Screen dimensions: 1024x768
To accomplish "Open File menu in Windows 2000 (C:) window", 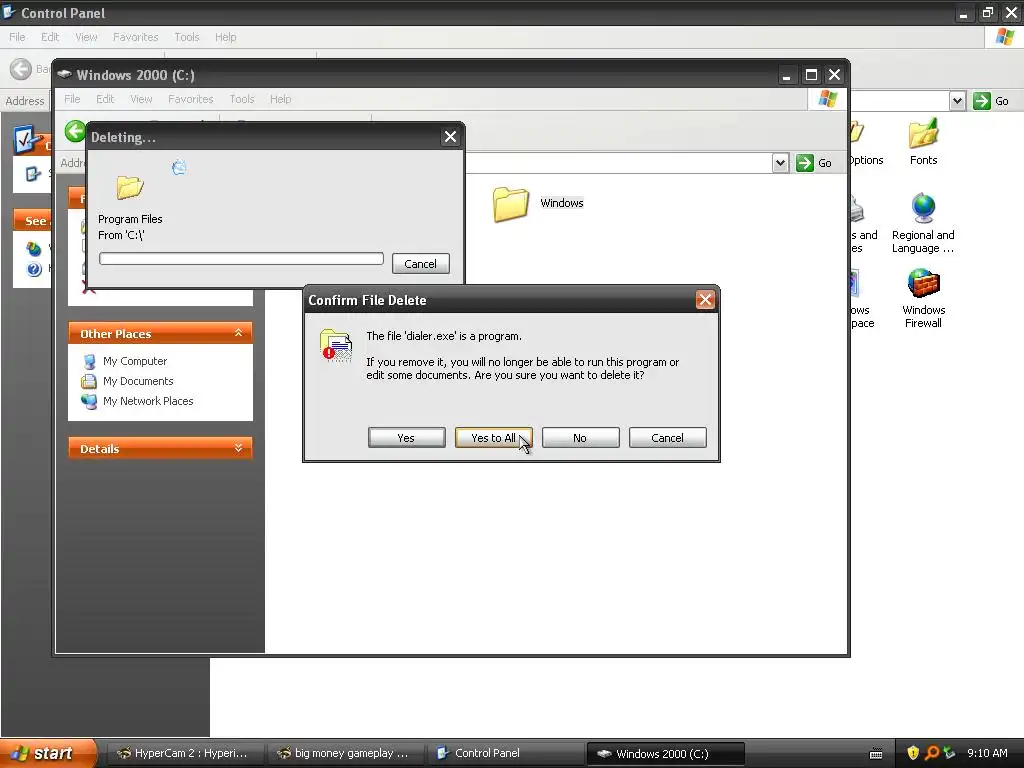I will pos(72,99).
